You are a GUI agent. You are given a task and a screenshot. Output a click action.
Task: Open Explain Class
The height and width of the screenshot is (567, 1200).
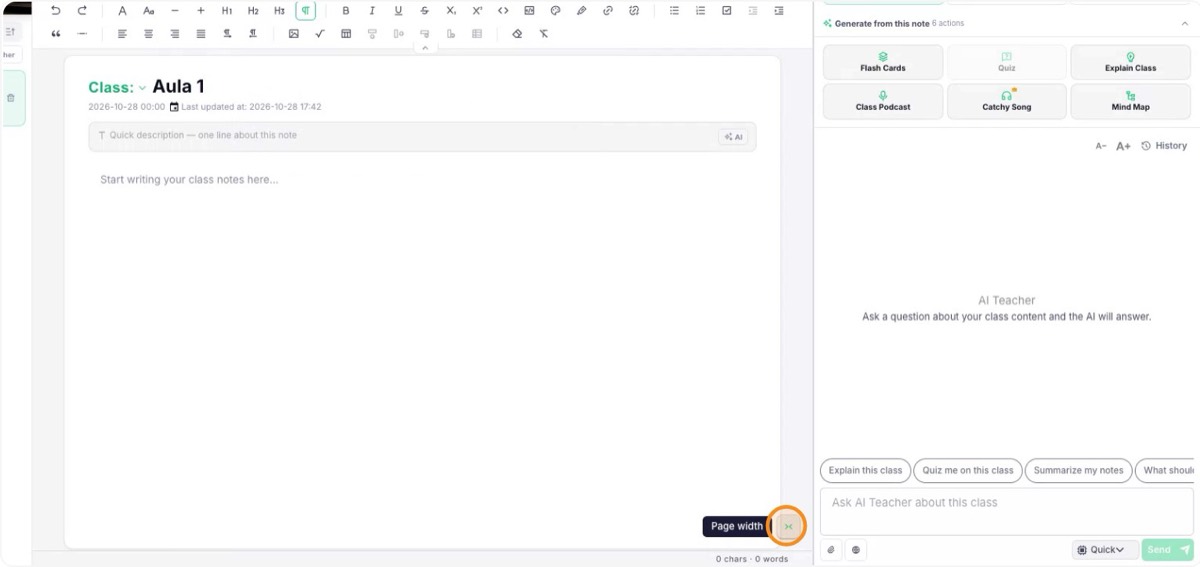tap(1131, 62)
